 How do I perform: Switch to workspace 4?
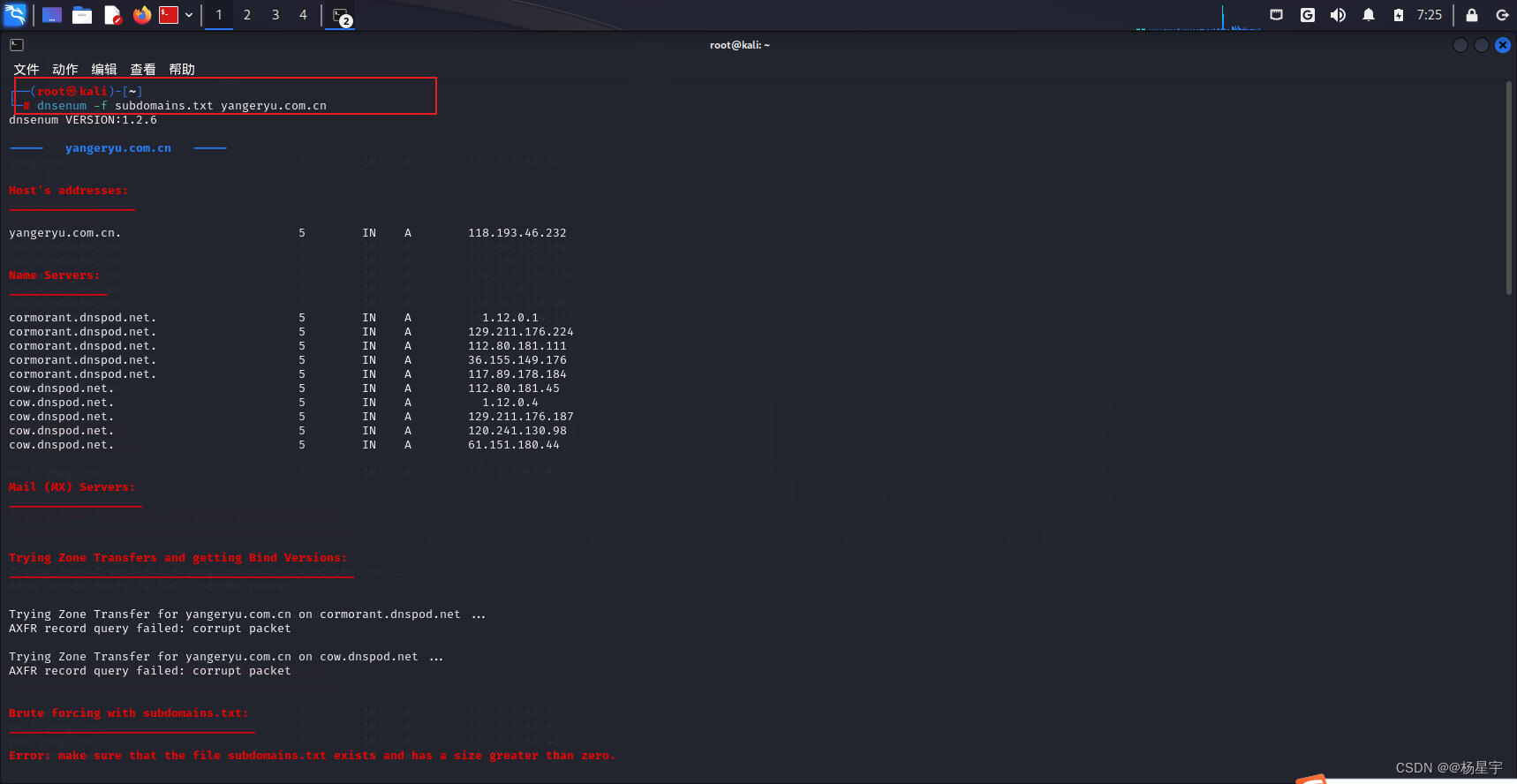[x=303, y=15]
